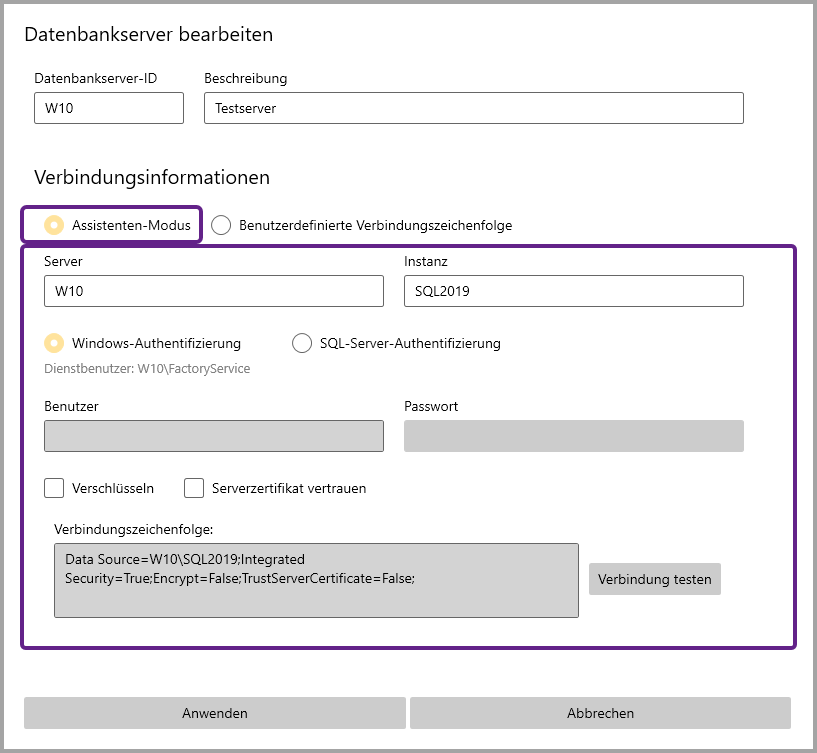Tick the Serverzertifikat vertrauen checkbox
The image size is (817, 753).
coord(195,489)
